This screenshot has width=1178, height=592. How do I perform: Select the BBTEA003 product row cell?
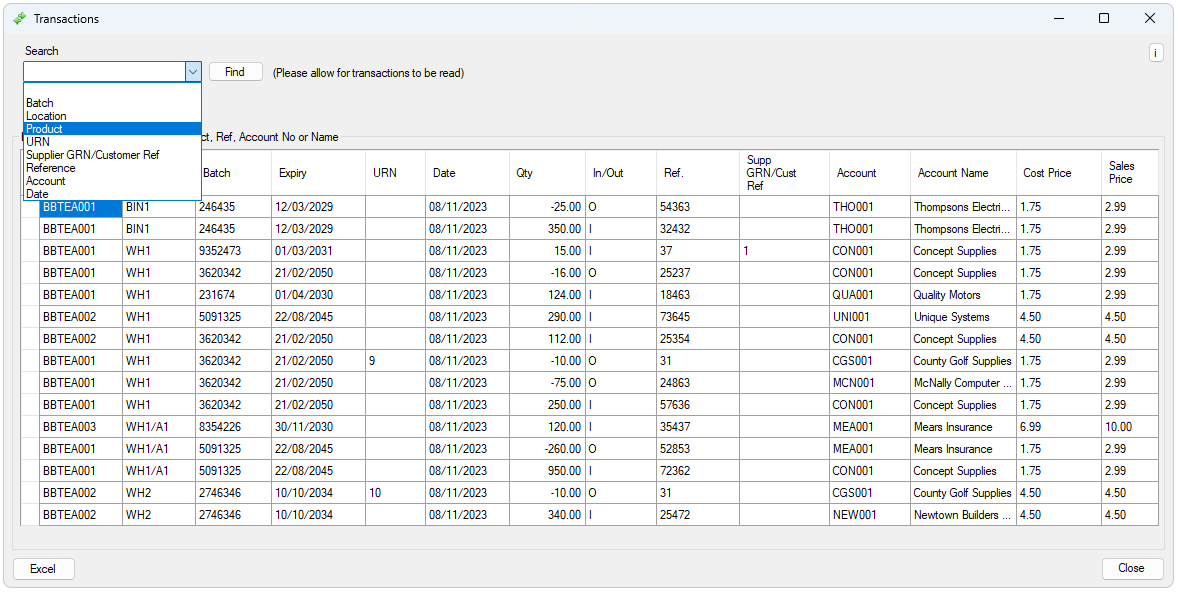tap(69, 427)
